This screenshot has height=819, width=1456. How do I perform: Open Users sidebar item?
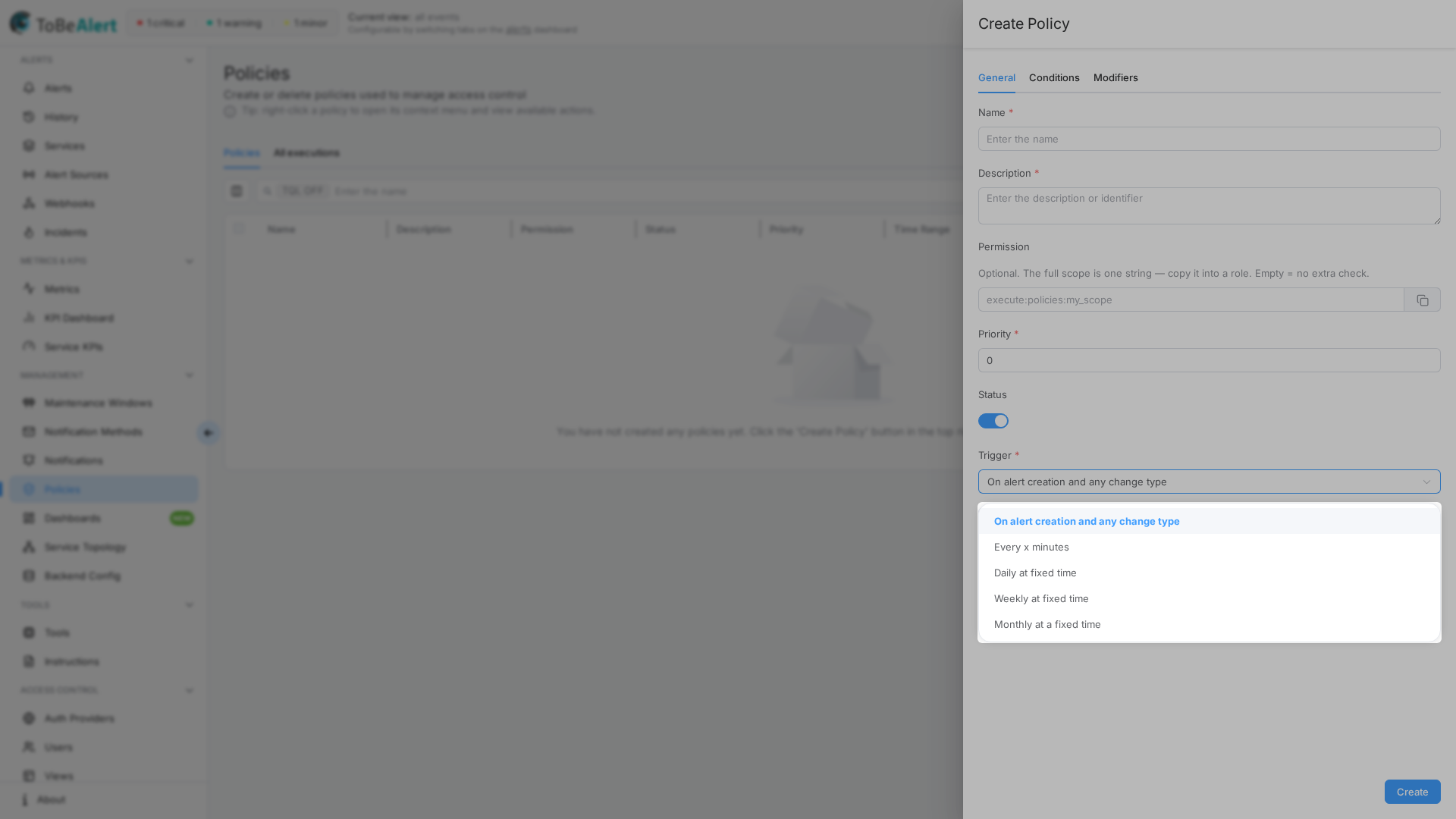pyautogui.click(x=104, y=747)
